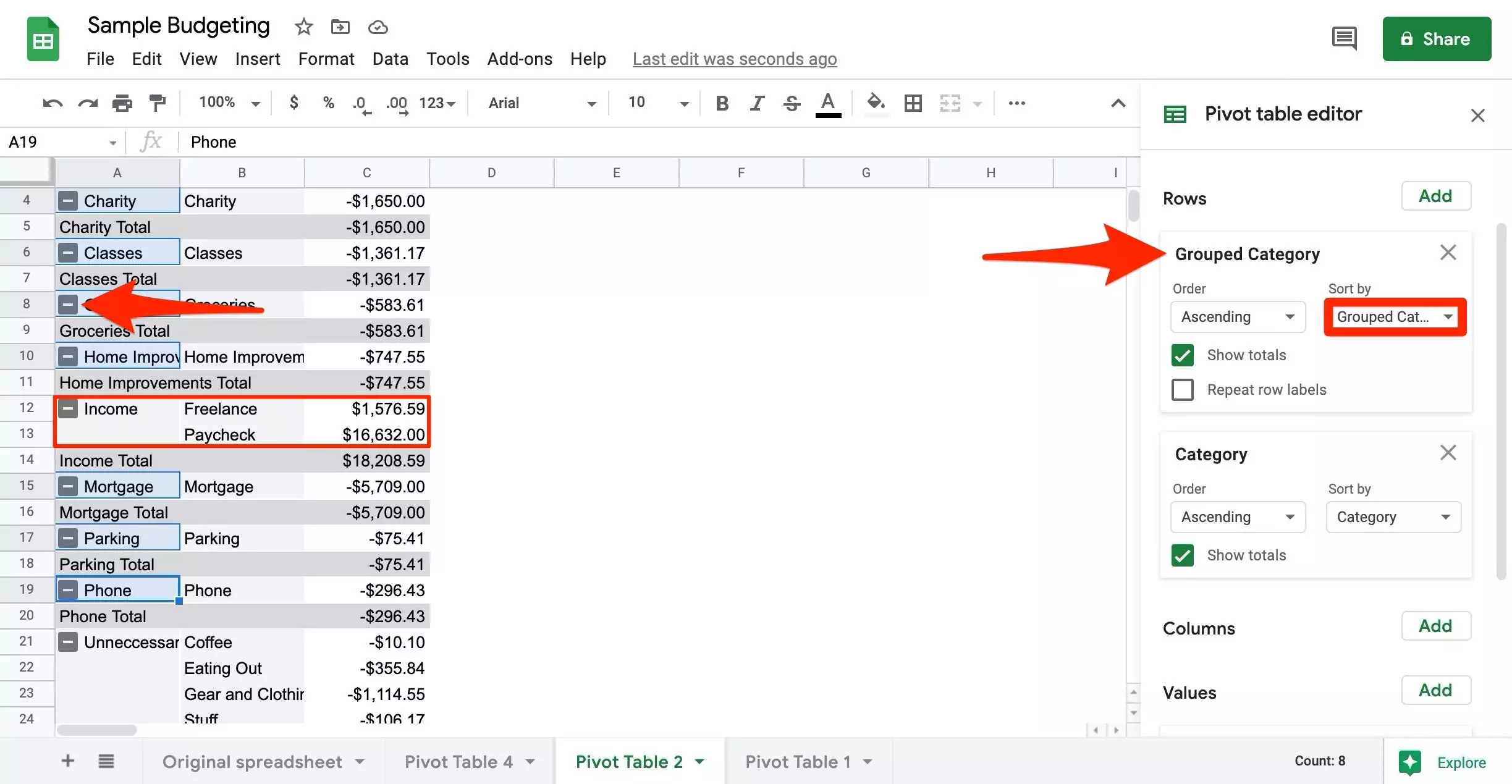This screenshot has width=1512, height=784.
Task: Click the undo arrow icon
Action: coord(53,103)
